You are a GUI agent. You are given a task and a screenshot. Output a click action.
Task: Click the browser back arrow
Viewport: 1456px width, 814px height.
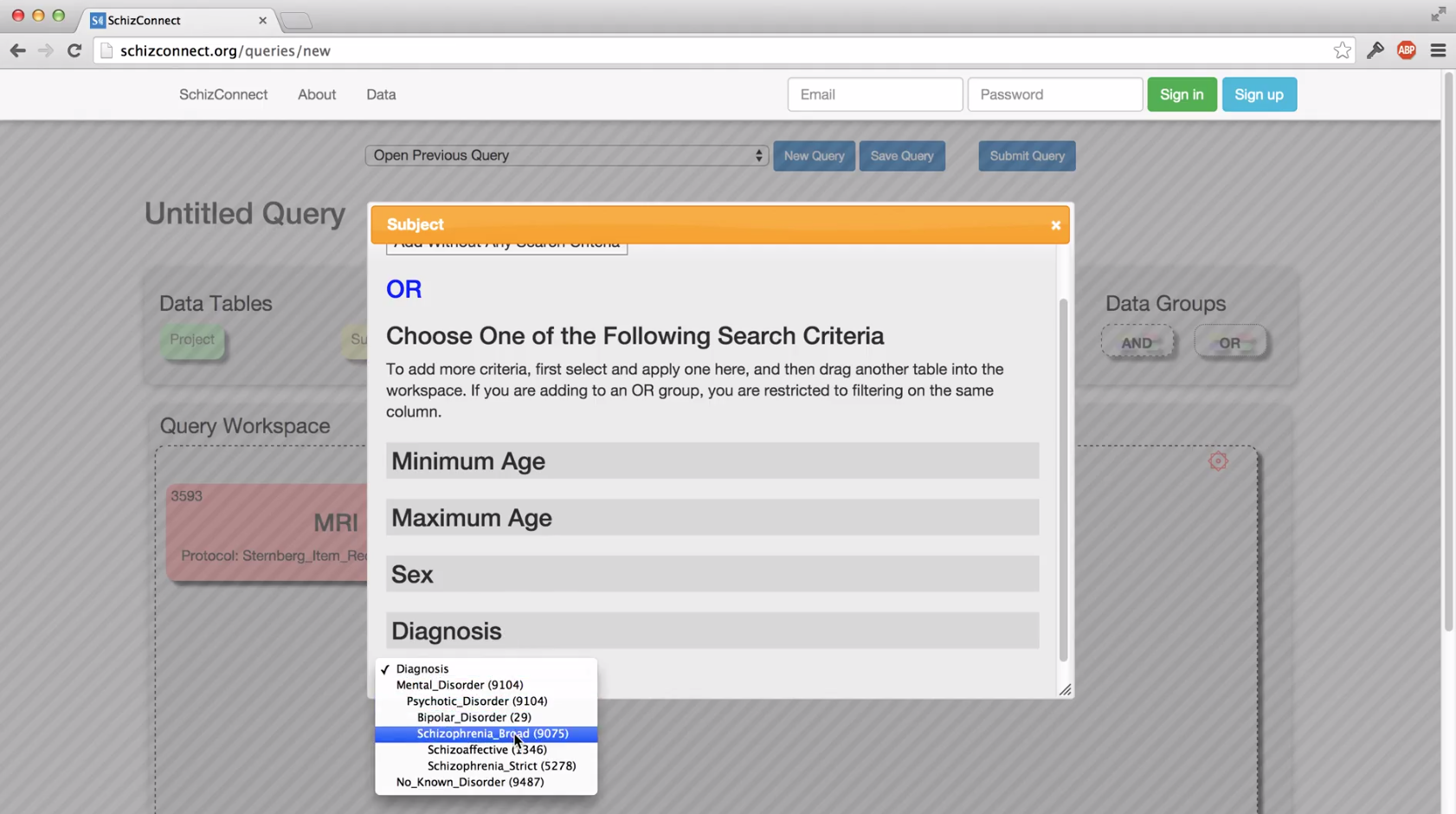(17, 51)
